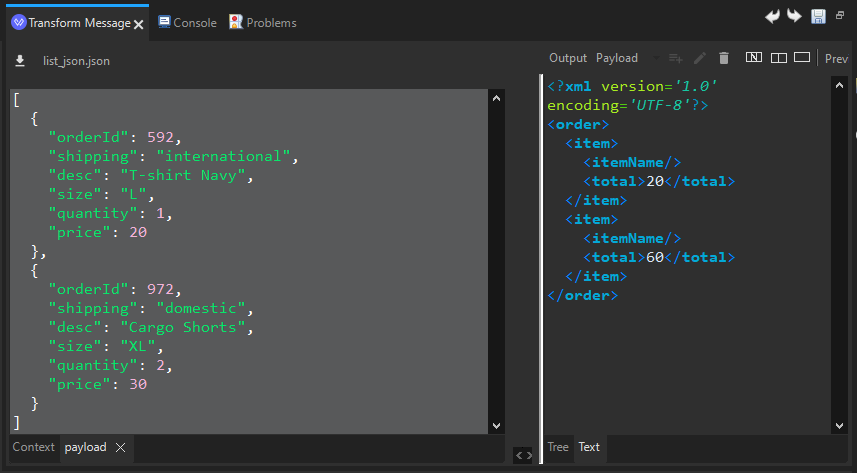Viewport: 857px width, 473px height.
Task: Save using the floppy disk icon
Action: pyautogui.click(x=818, y=16)
